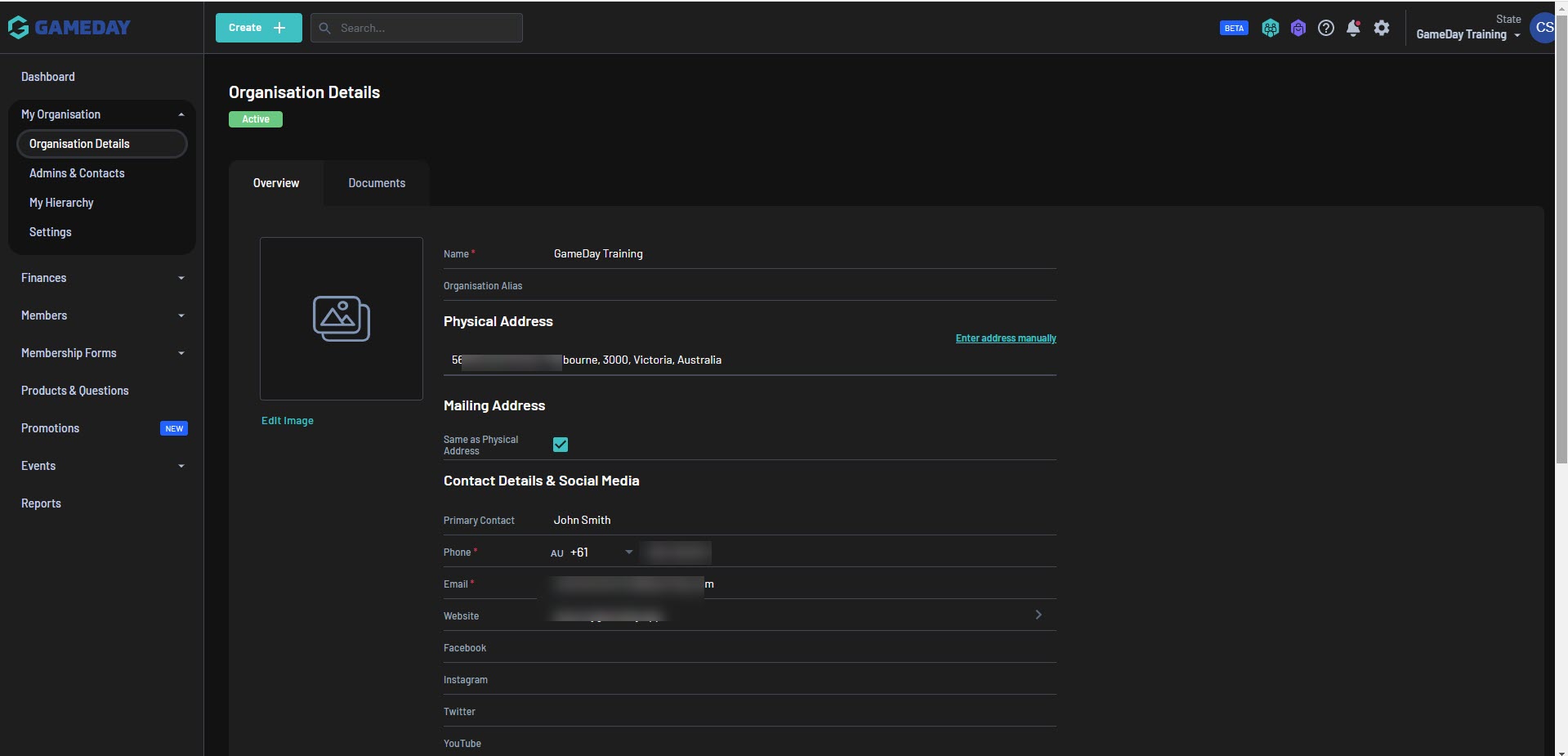The image size is (1568, 756).
Task: Click the search magnifier icon
Action: (x=324, y=28)
